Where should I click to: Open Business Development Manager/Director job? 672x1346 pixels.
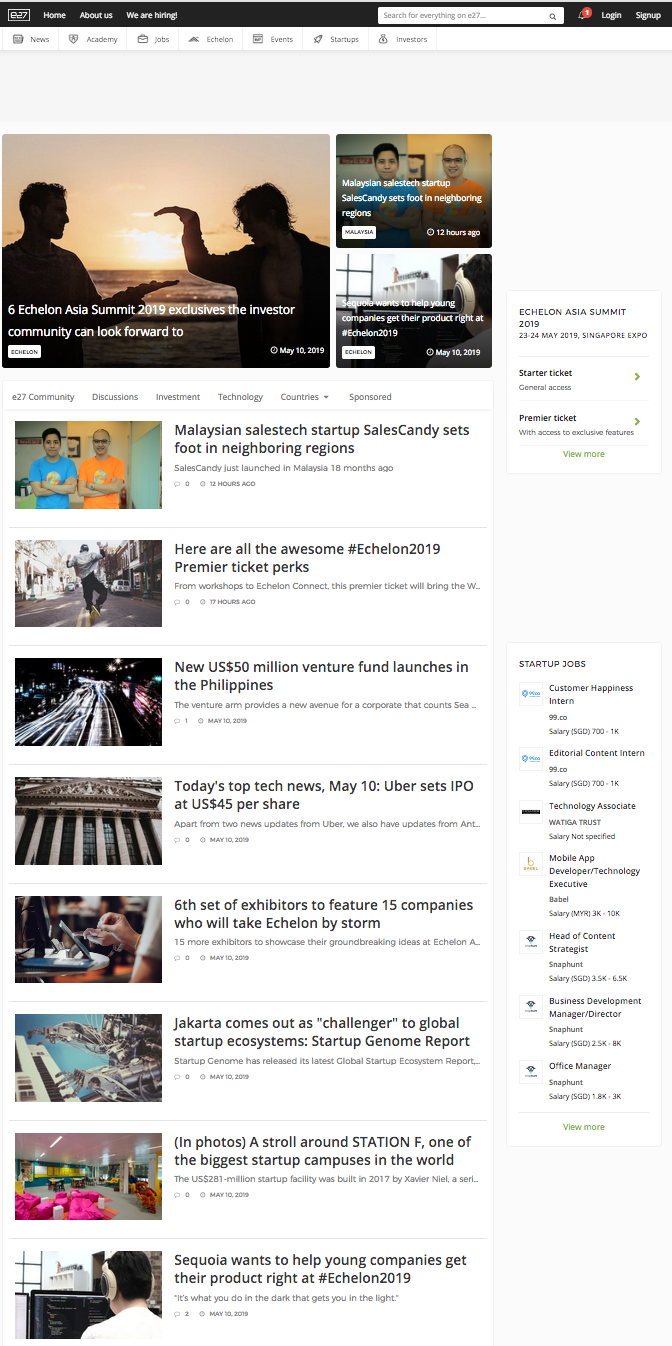pyautogui.click(x=595, y=1007)
